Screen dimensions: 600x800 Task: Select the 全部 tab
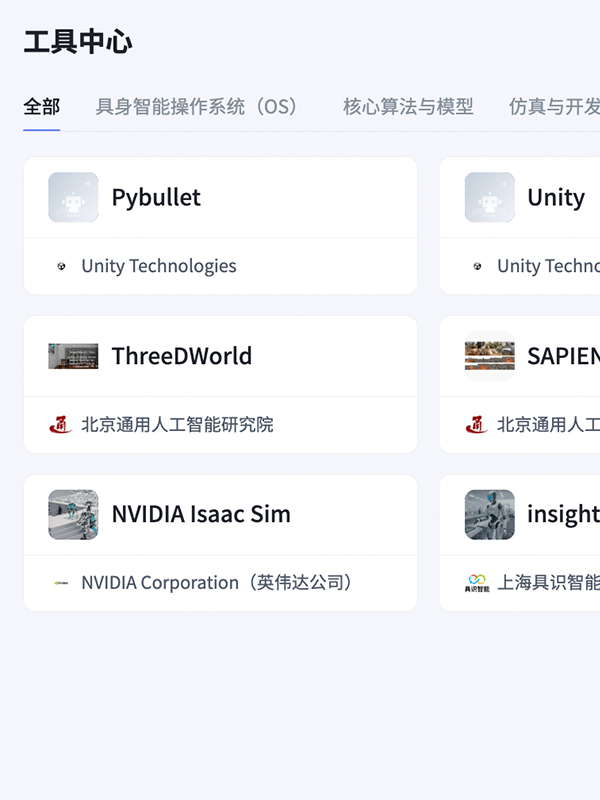tap(42, 107)
